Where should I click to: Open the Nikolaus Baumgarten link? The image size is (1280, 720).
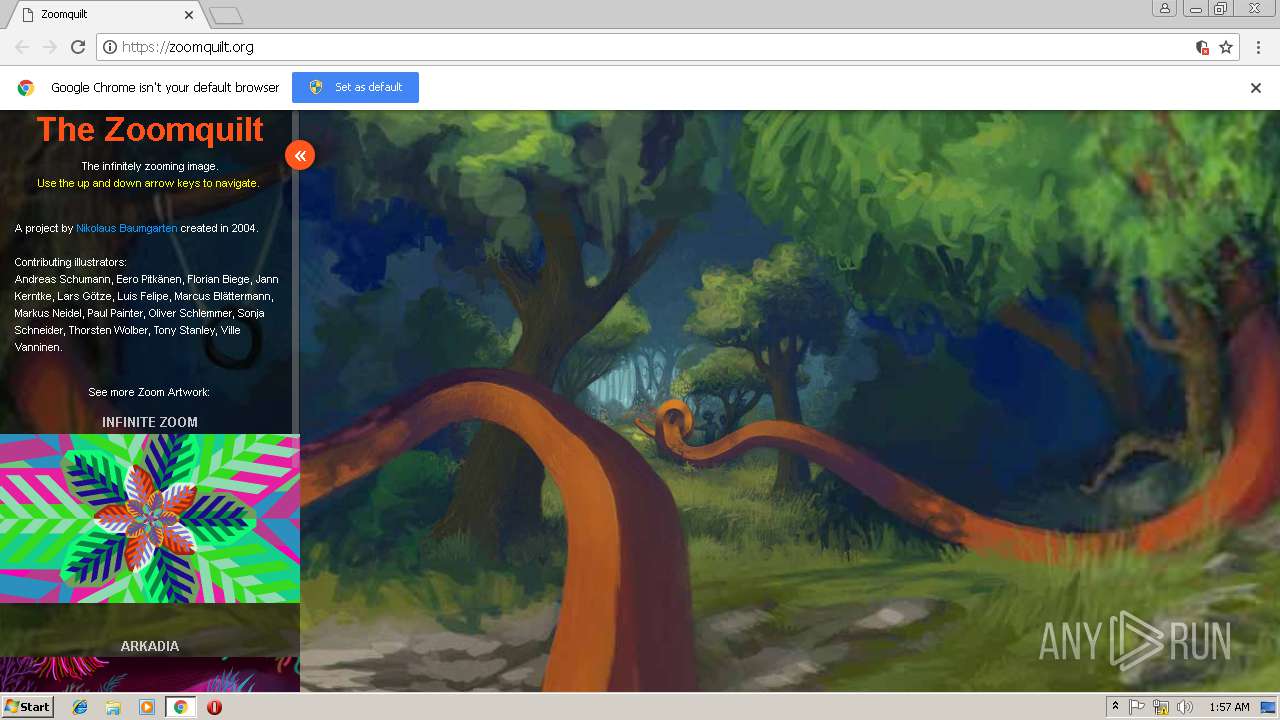[127, 228]
